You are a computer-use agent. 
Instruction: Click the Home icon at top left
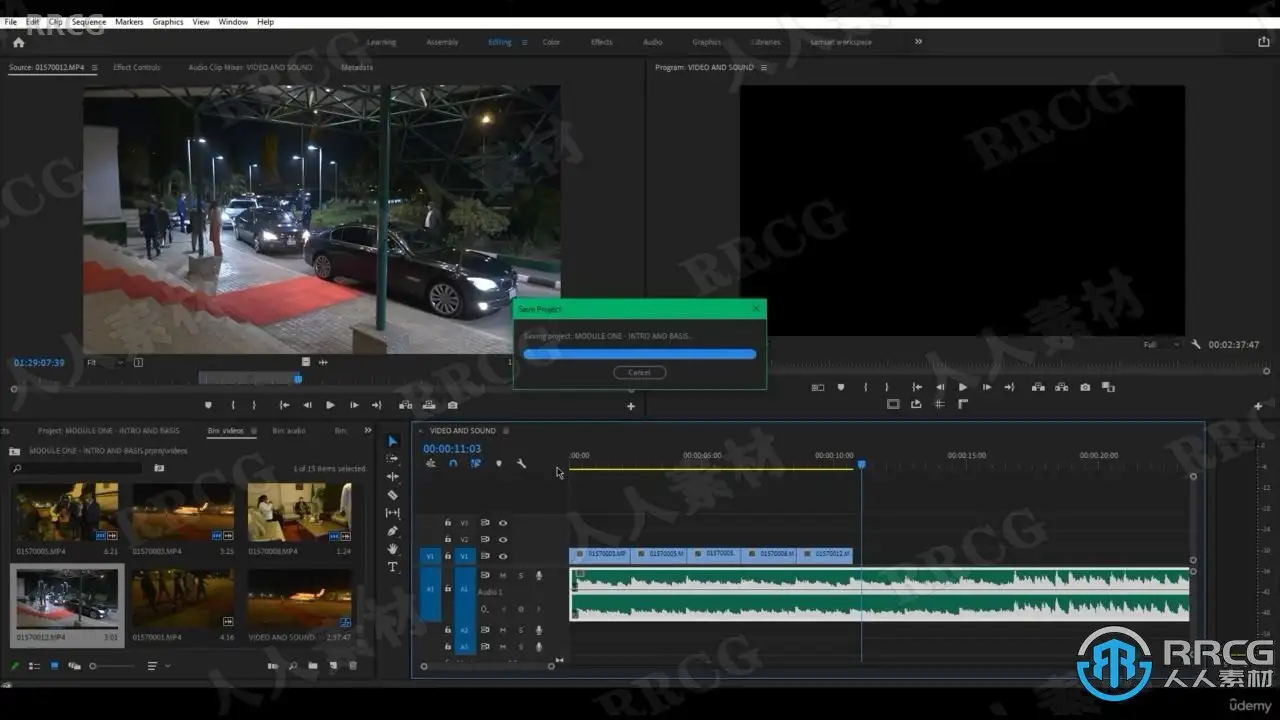pyautogui.click(x=18, y=43)
